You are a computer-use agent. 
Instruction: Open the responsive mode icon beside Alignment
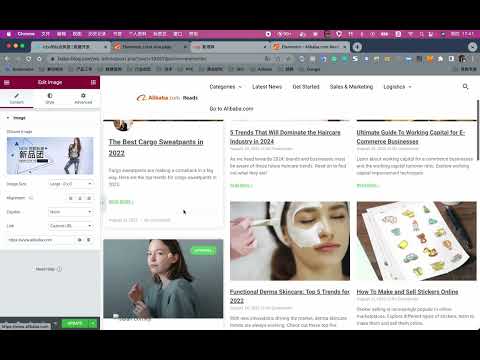[x=31, y=198]
